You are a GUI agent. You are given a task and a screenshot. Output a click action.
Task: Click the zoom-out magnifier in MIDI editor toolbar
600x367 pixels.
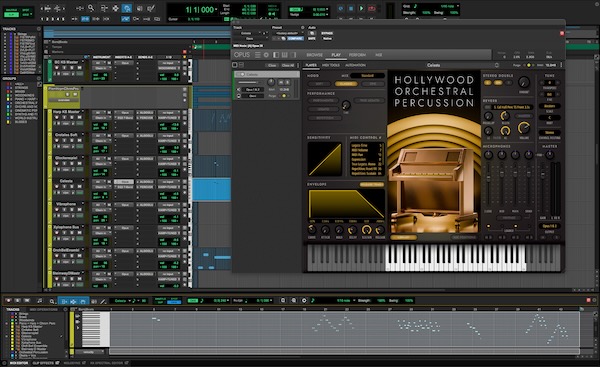coord(283,301)
